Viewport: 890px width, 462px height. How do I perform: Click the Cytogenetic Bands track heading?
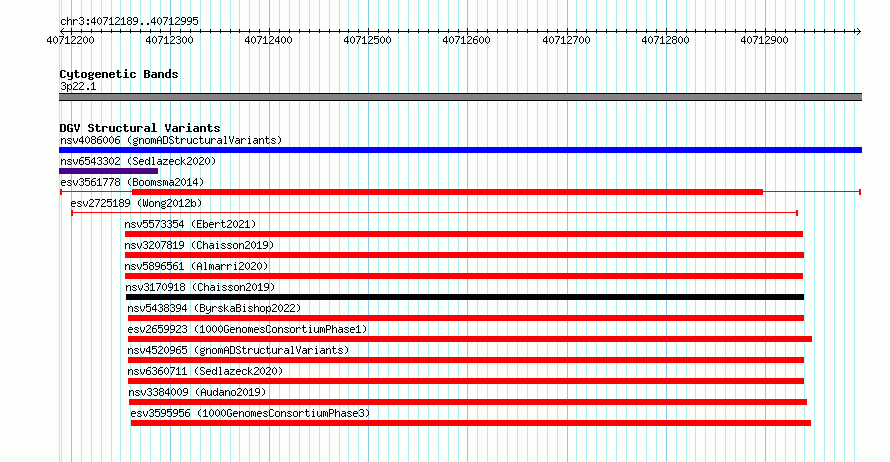pyautogui.click(x=119, y=74)
